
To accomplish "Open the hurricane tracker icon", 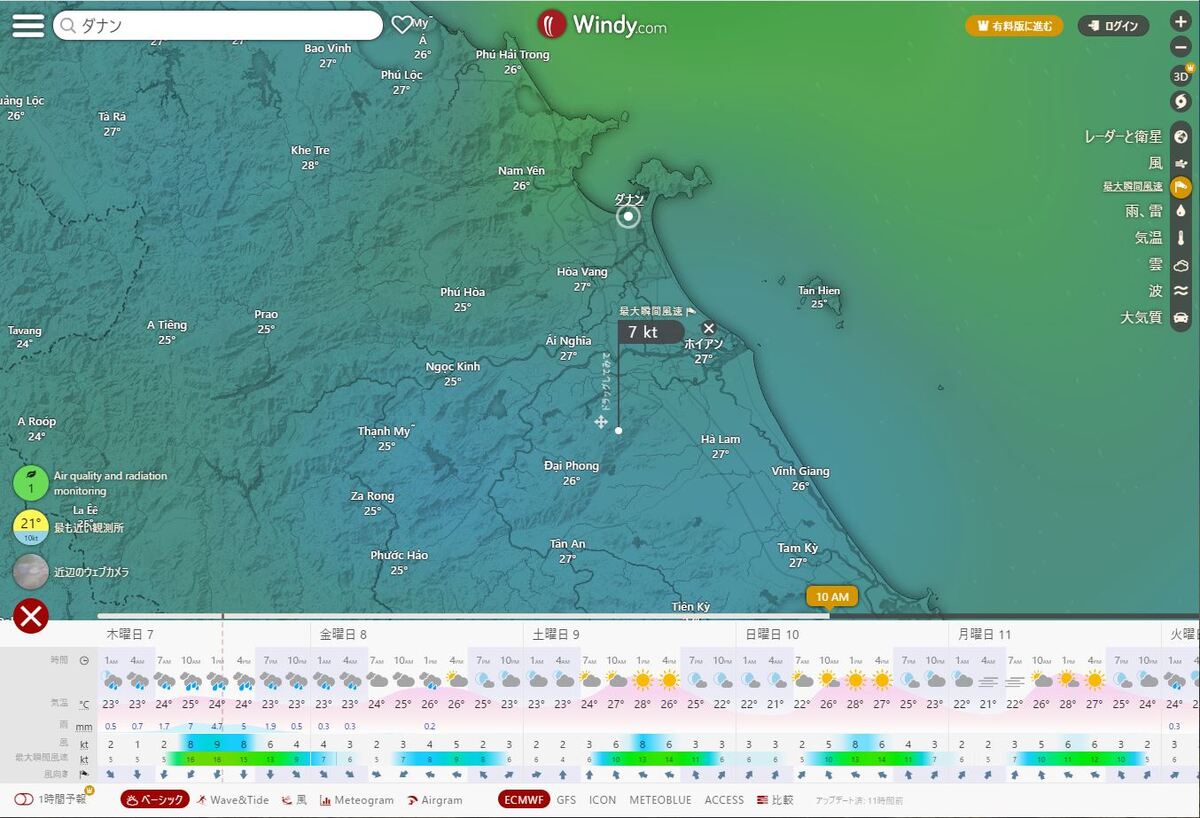I will (x=1180, y=102).
